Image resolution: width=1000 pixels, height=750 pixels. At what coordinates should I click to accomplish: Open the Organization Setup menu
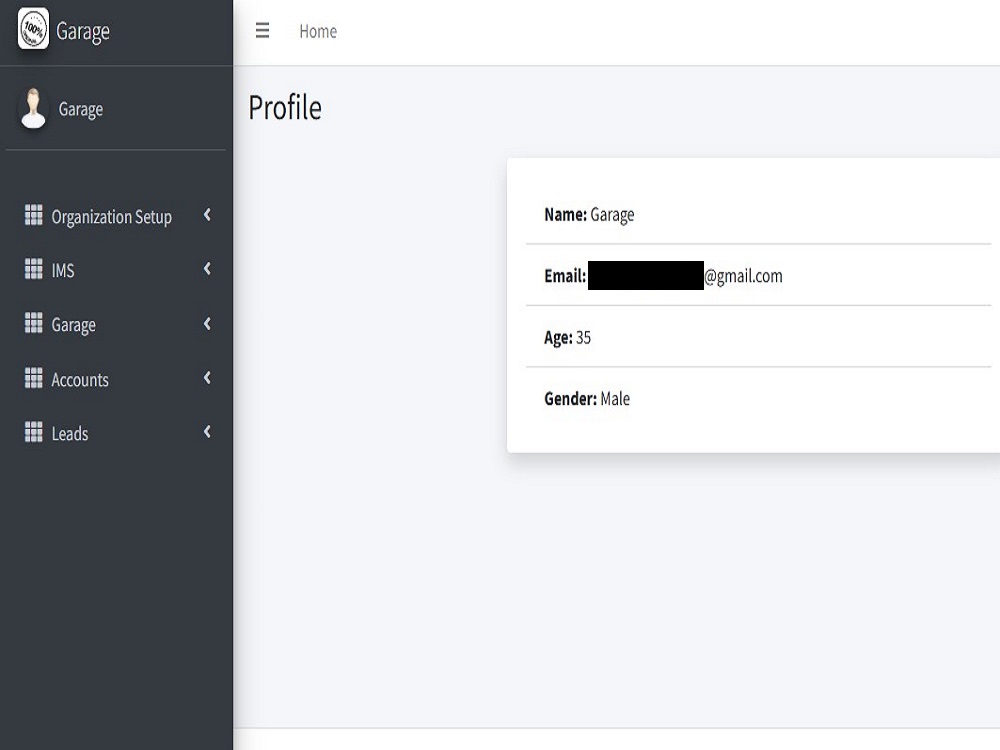coord(117,216)
